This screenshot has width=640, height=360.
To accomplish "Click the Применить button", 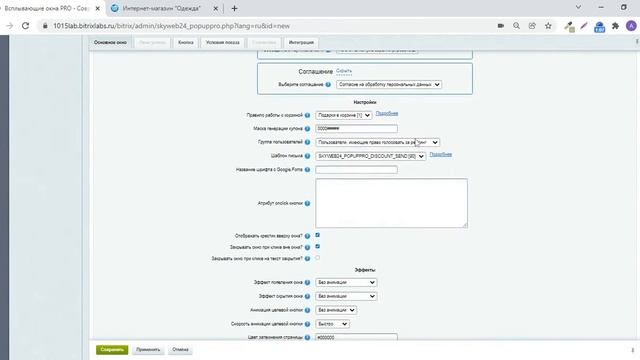I will pos(148,350).
